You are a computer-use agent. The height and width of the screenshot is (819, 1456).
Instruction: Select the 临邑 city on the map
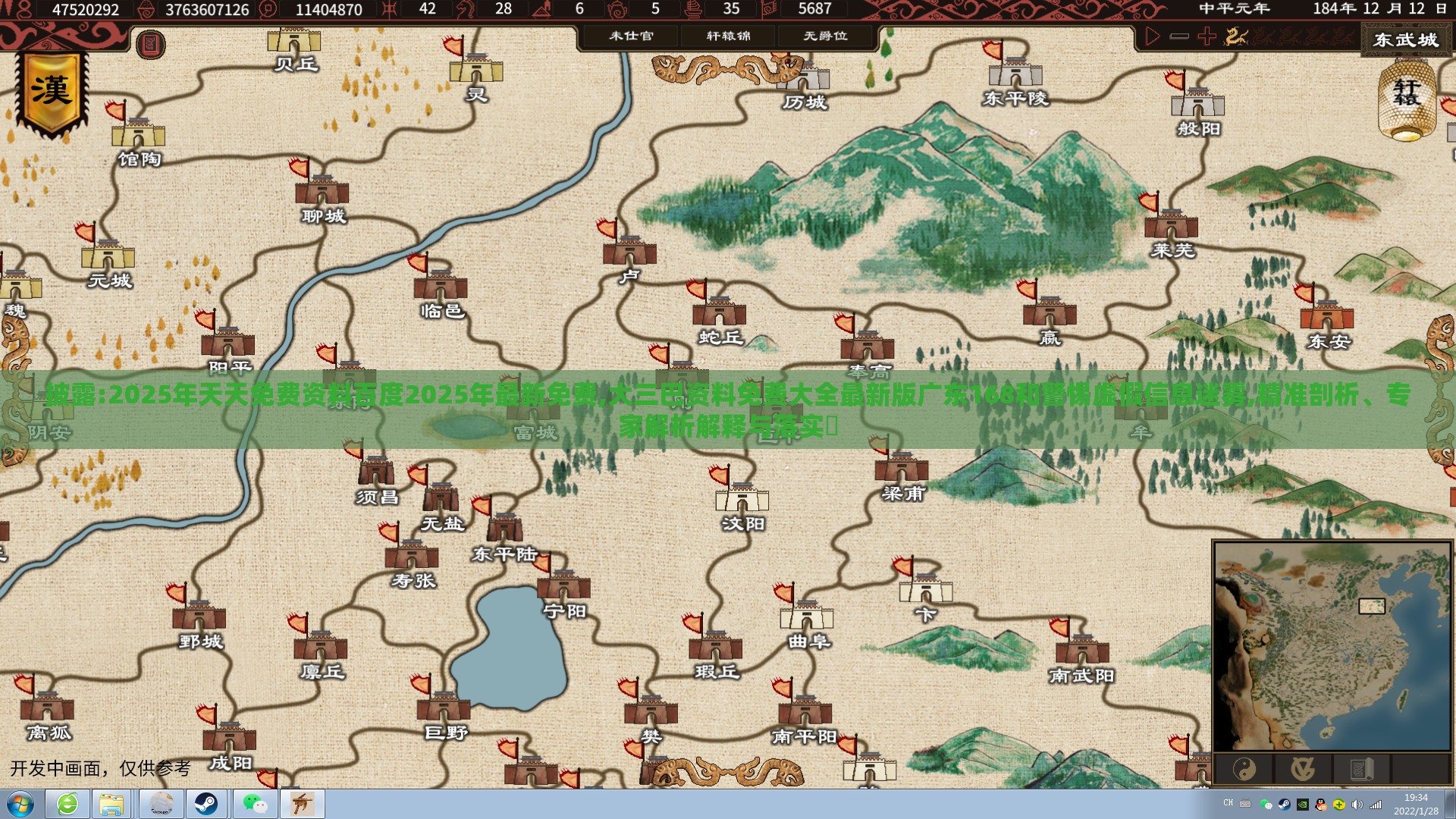(441, 284)
